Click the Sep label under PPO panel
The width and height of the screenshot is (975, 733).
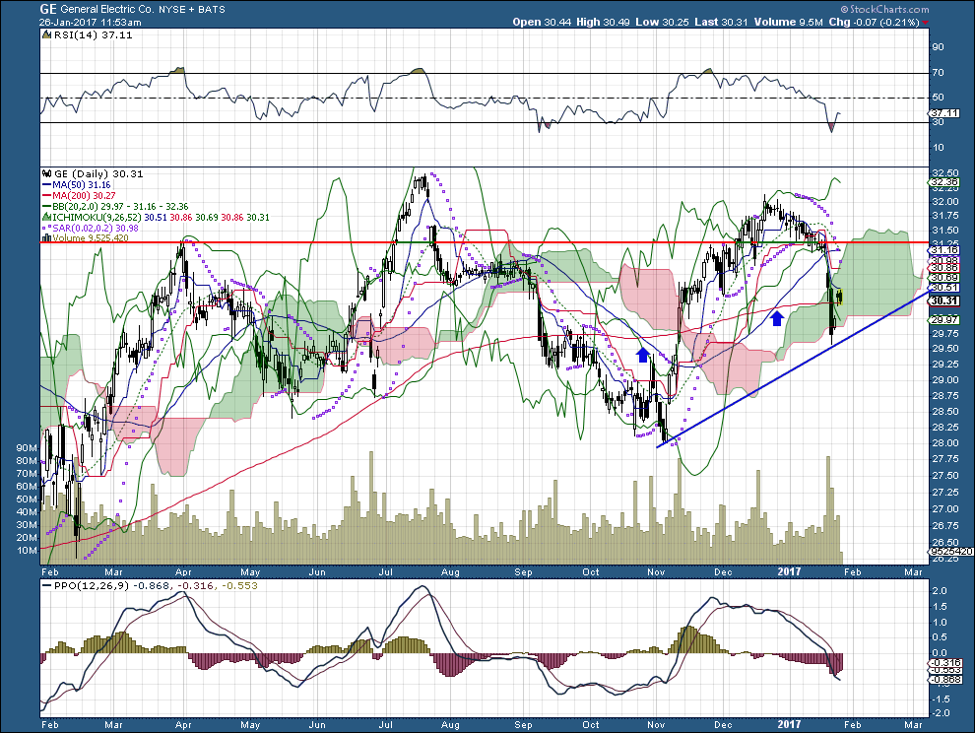(x=524, y=725)
